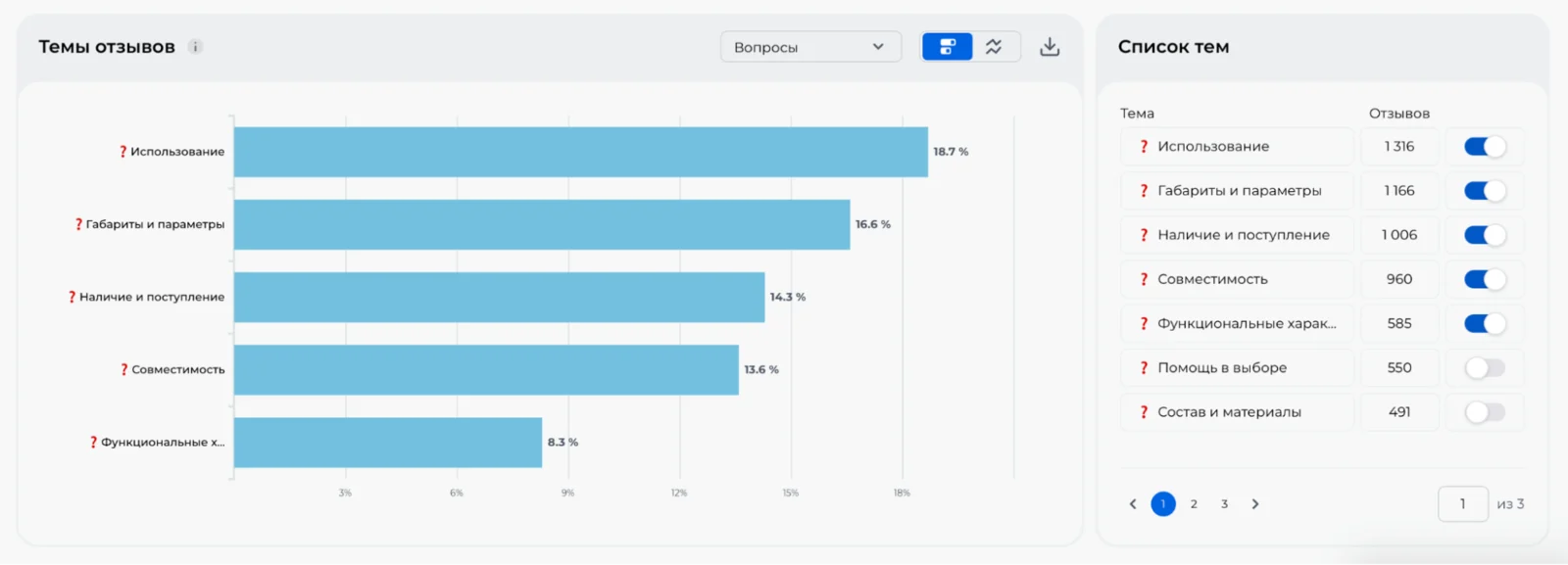Click review count 585

pos(1399,323)
